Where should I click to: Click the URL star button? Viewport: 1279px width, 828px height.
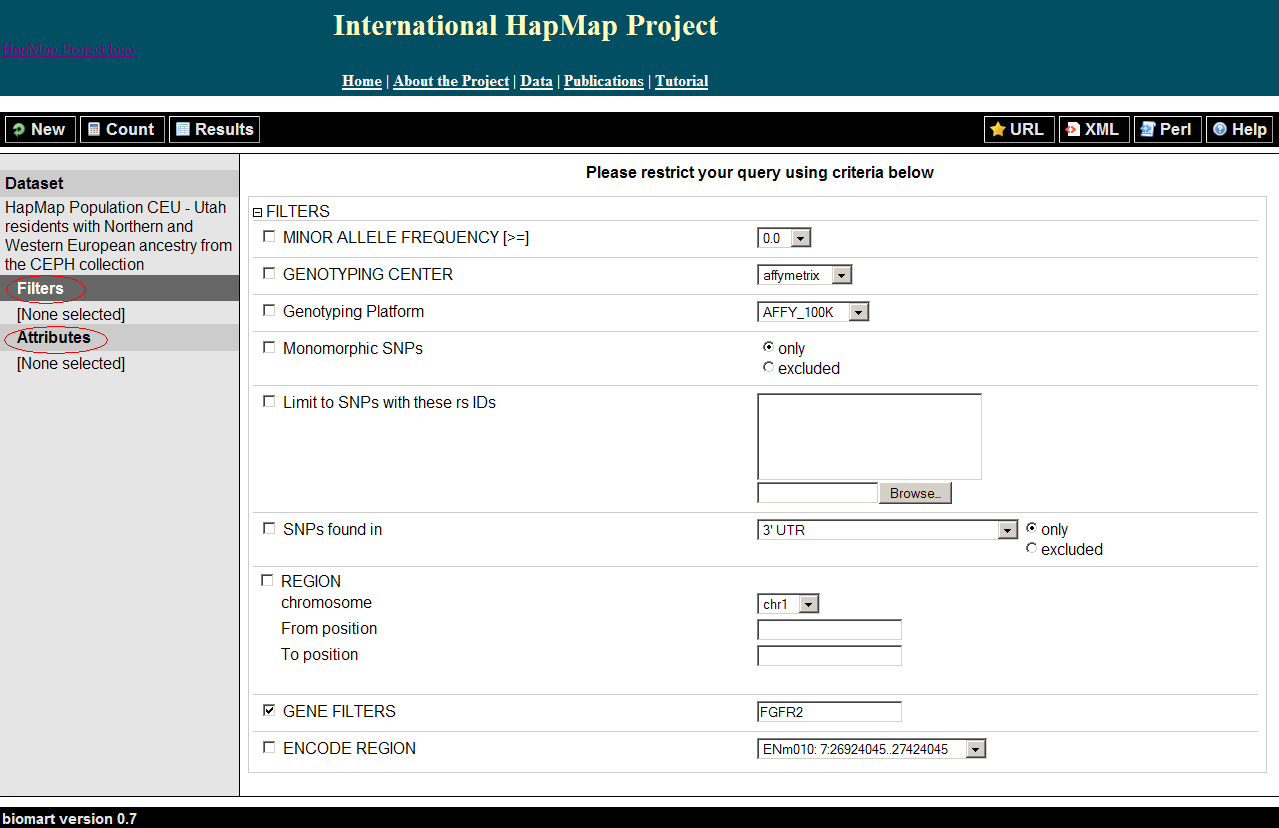(x=1019, y=129)
